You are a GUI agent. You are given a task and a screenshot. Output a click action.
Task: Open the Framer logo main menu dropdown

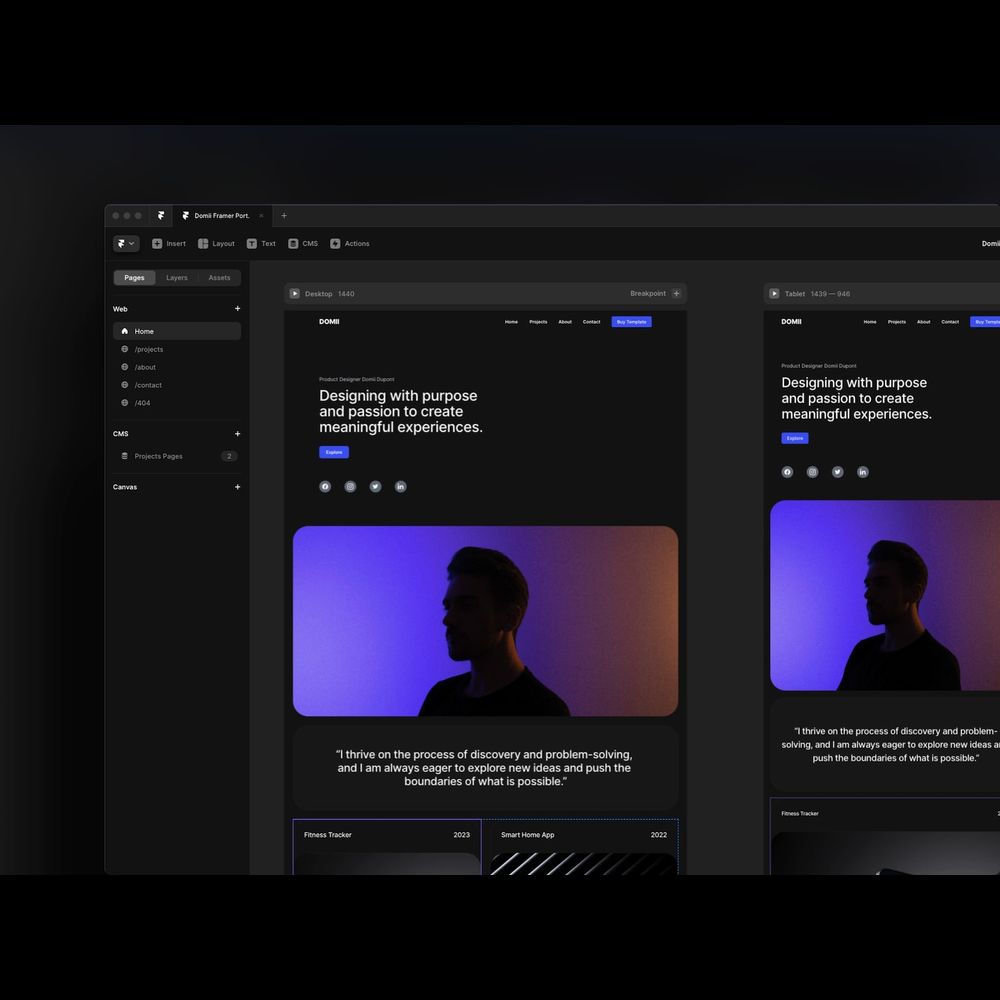[x=126, y=243]
